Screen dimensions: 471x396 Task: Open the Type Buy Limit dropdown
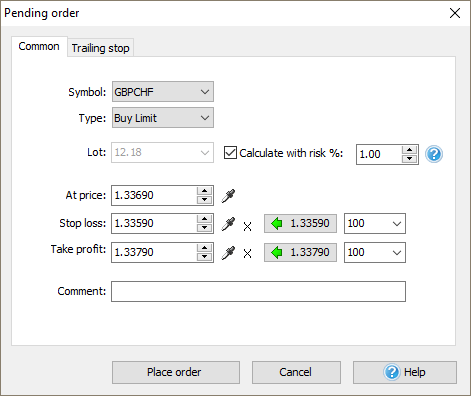[x=163, y=118]
